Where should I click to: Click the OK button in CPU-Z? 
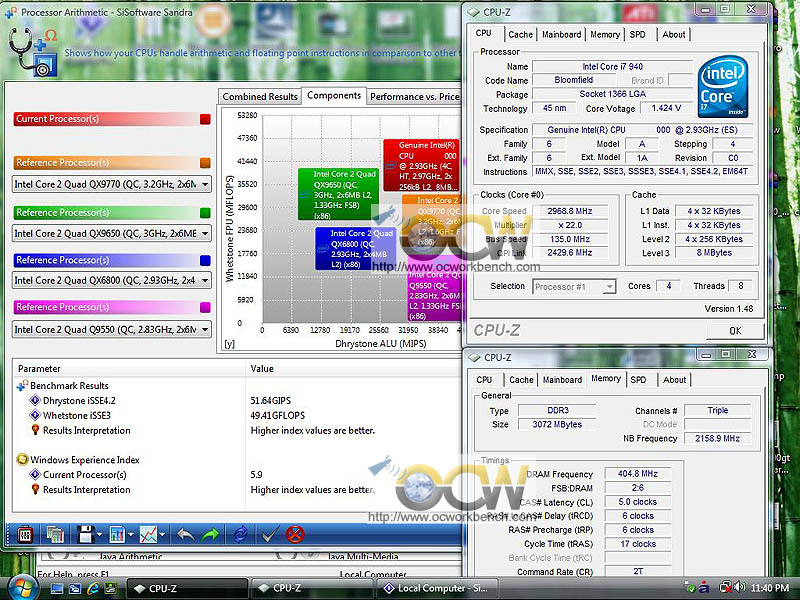735,331
